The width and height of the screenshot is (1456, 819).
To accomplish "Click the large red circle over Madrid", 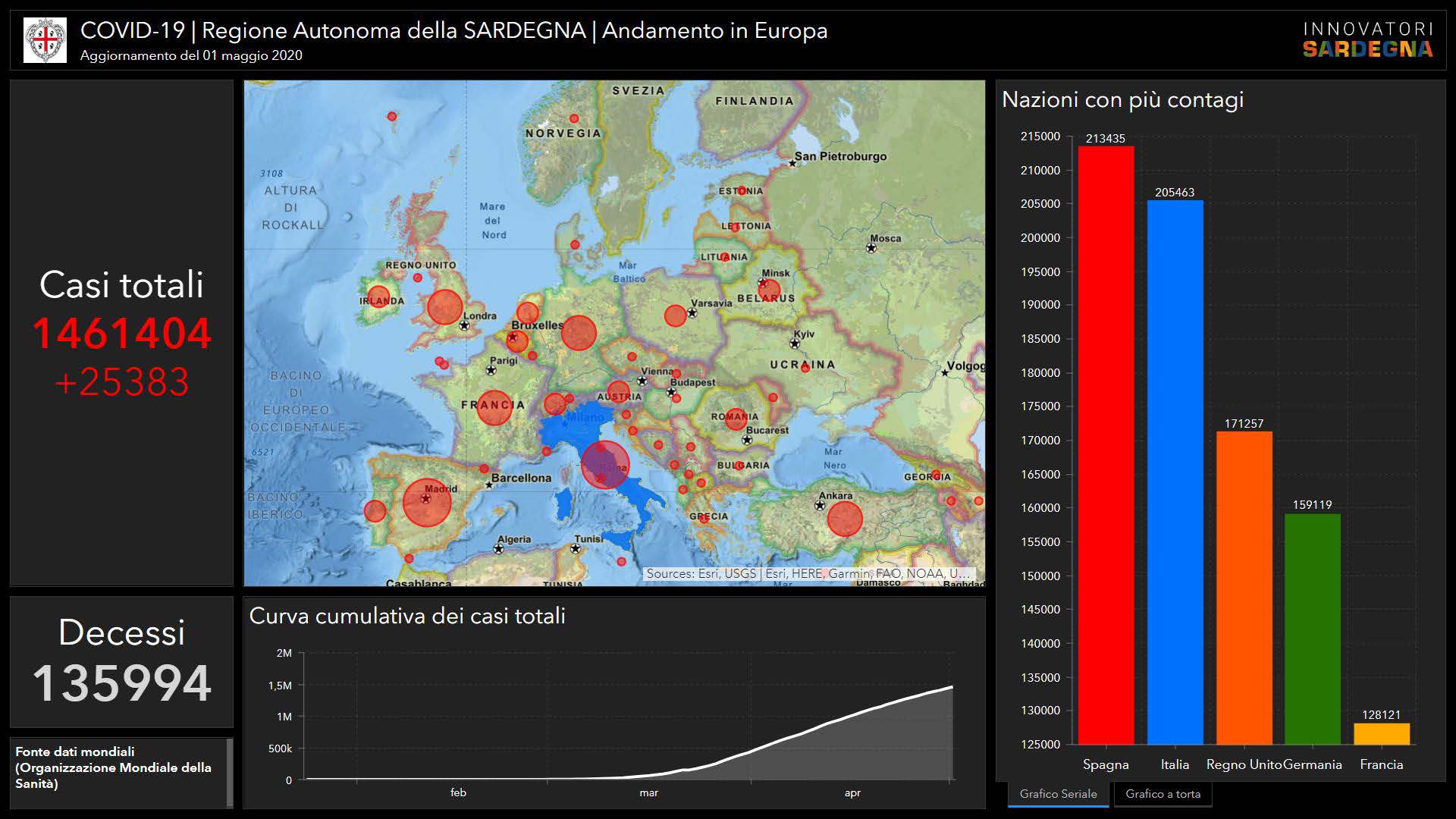I will [x=427, y=502].
